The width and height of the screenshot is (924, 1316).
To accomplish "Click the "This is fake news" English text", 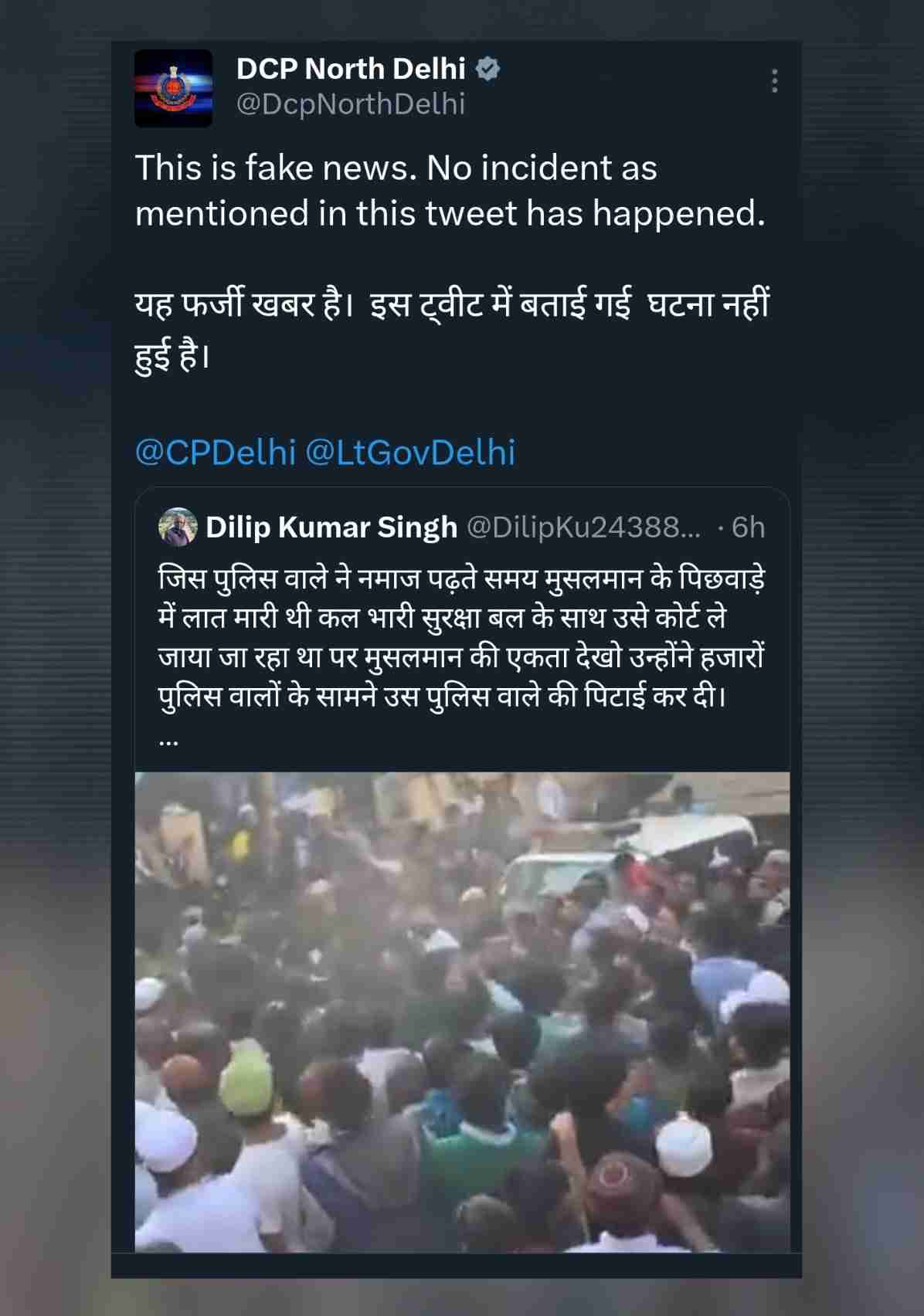I will click(450, 190).
